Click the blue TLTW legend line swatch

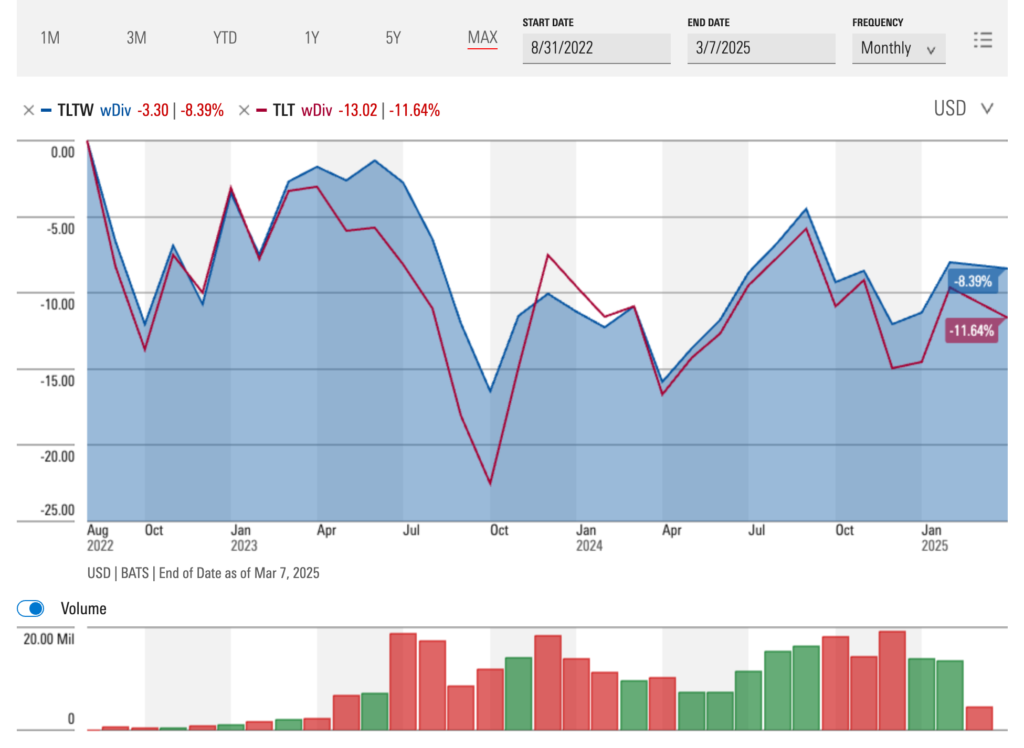46,110
